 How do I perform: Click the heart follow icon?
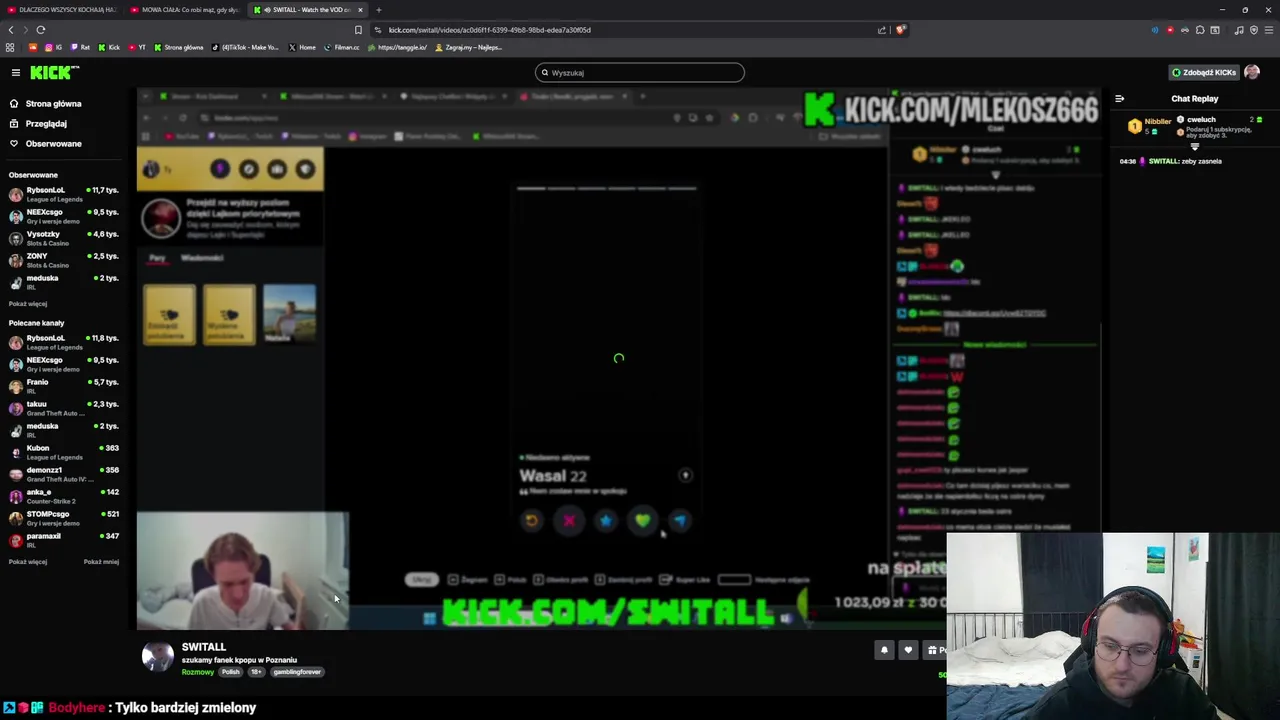click(x=908, y=650)
